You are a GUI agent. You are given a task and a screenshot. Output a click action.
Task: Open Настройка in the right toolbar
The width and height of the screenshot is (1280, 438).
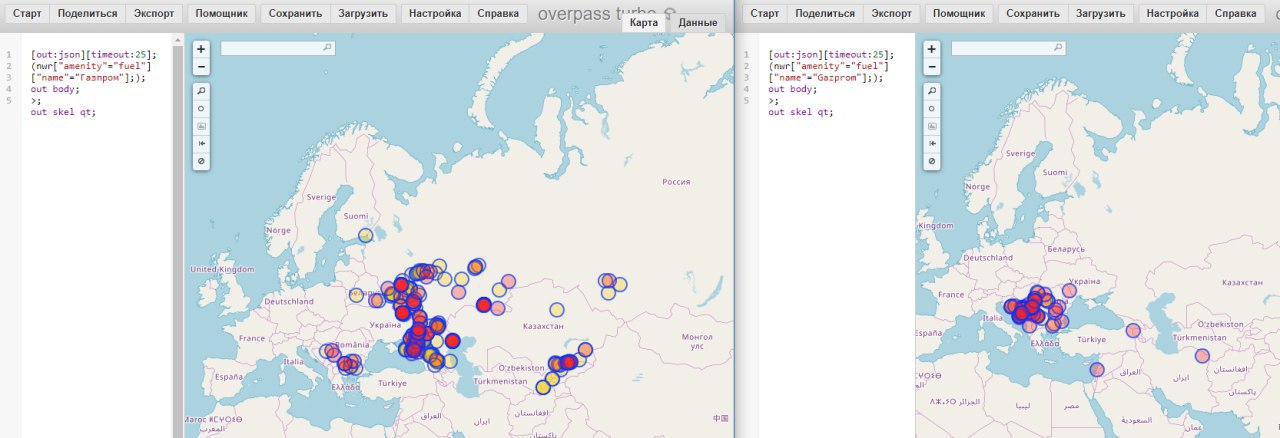pyautogui.click(x=1172, y=14)
